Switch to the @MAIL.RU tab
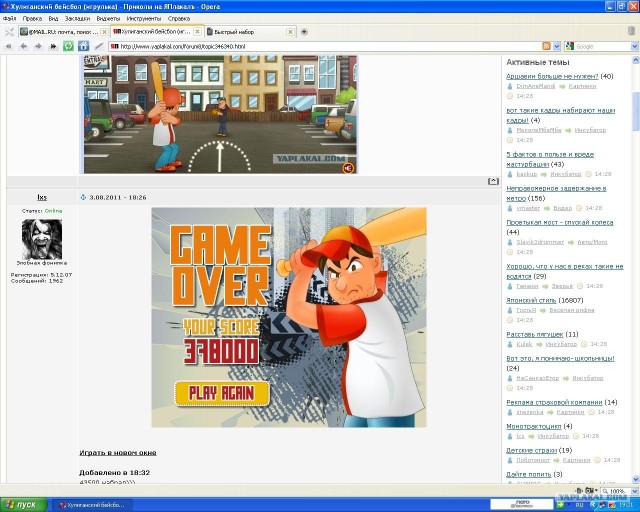 pos(64,31)
